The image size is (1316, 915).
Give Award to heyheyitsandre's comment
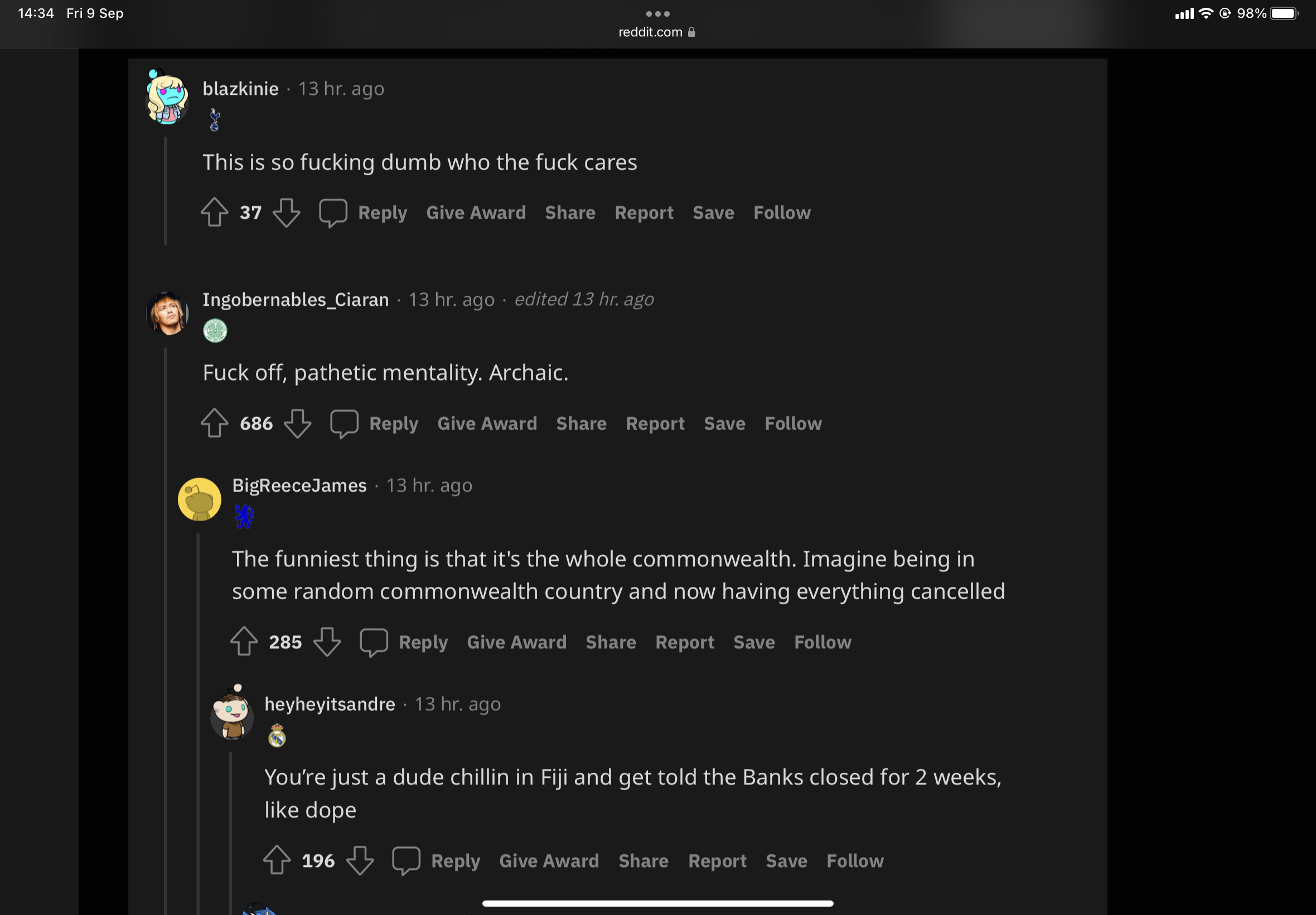[x=549, y=860]
